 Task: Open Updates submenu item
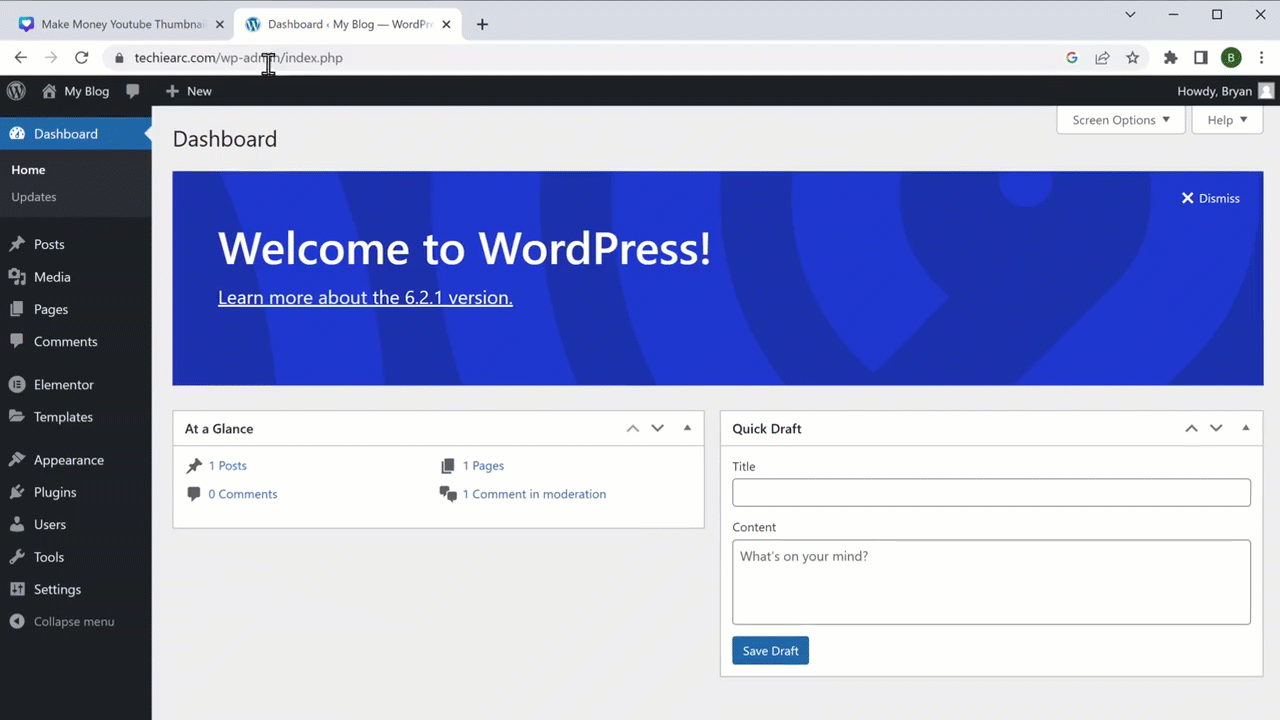tap(34, 197)
